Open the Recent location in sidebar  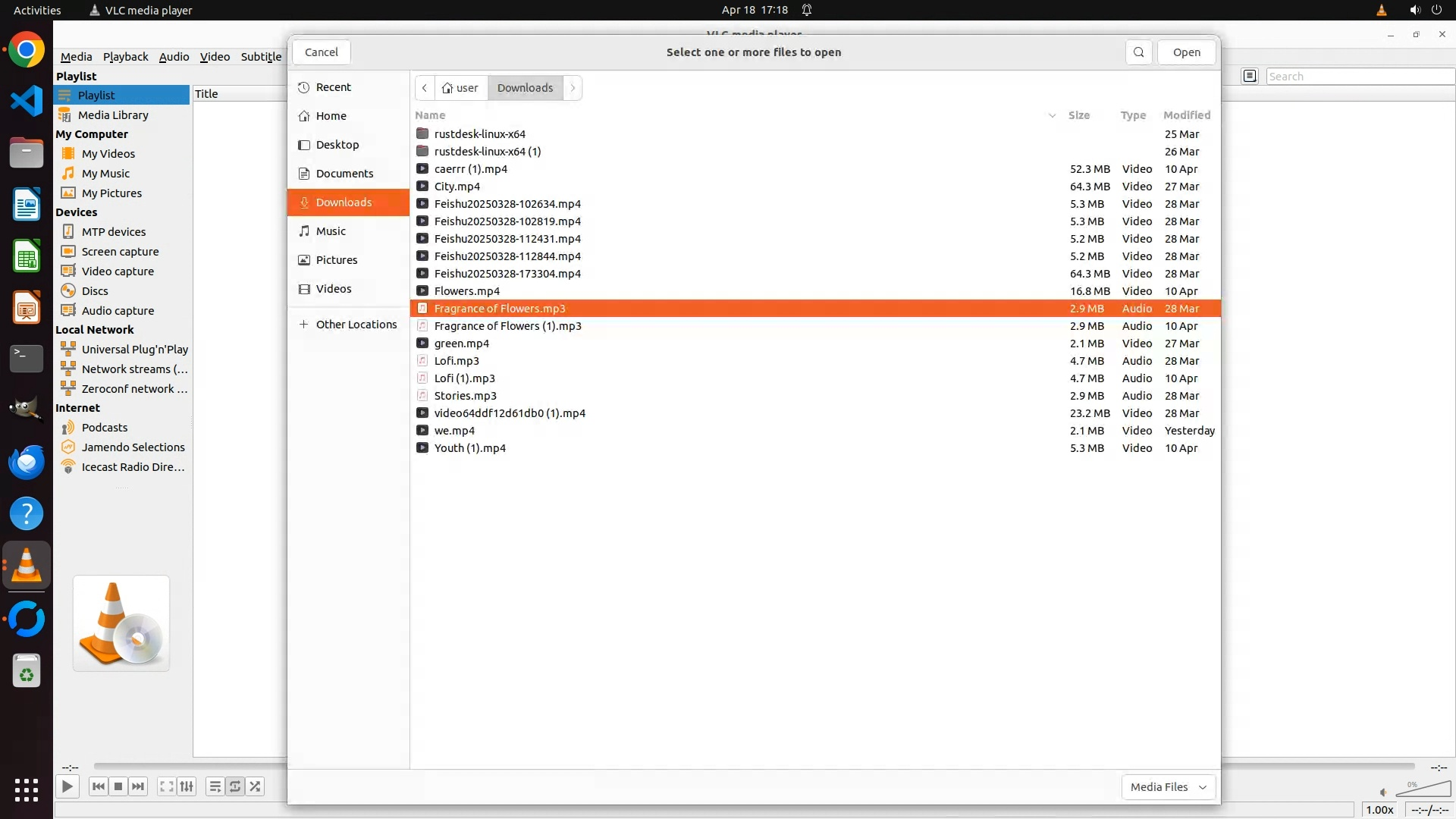[333, 87]
